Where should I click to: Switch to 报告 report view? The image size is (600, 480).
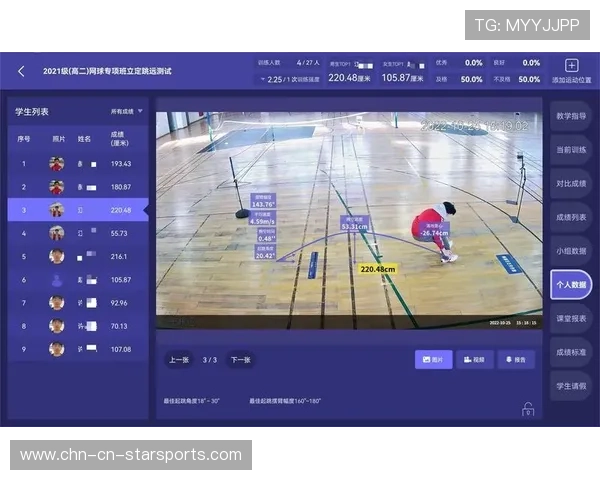click(x=516, y=359)
